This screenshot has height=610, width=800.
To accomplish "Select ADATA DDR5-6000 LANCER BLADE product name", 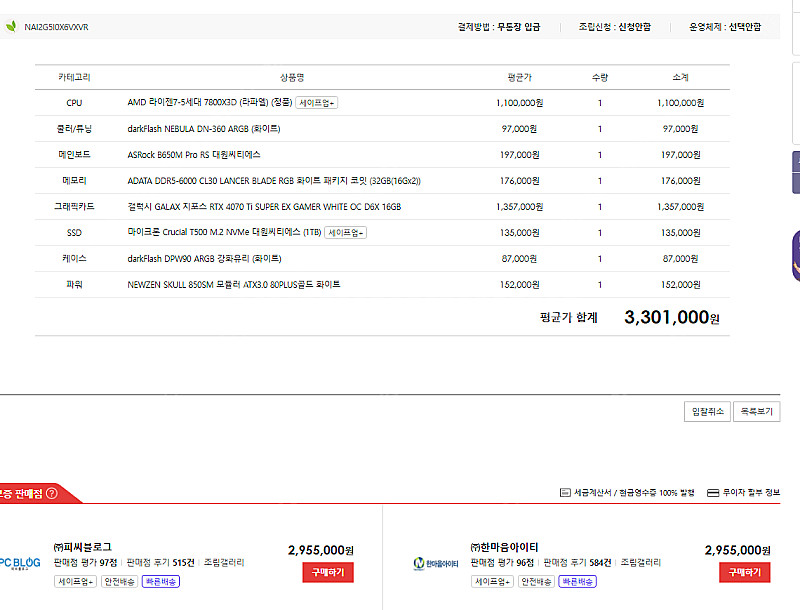I will pos(274,181).
